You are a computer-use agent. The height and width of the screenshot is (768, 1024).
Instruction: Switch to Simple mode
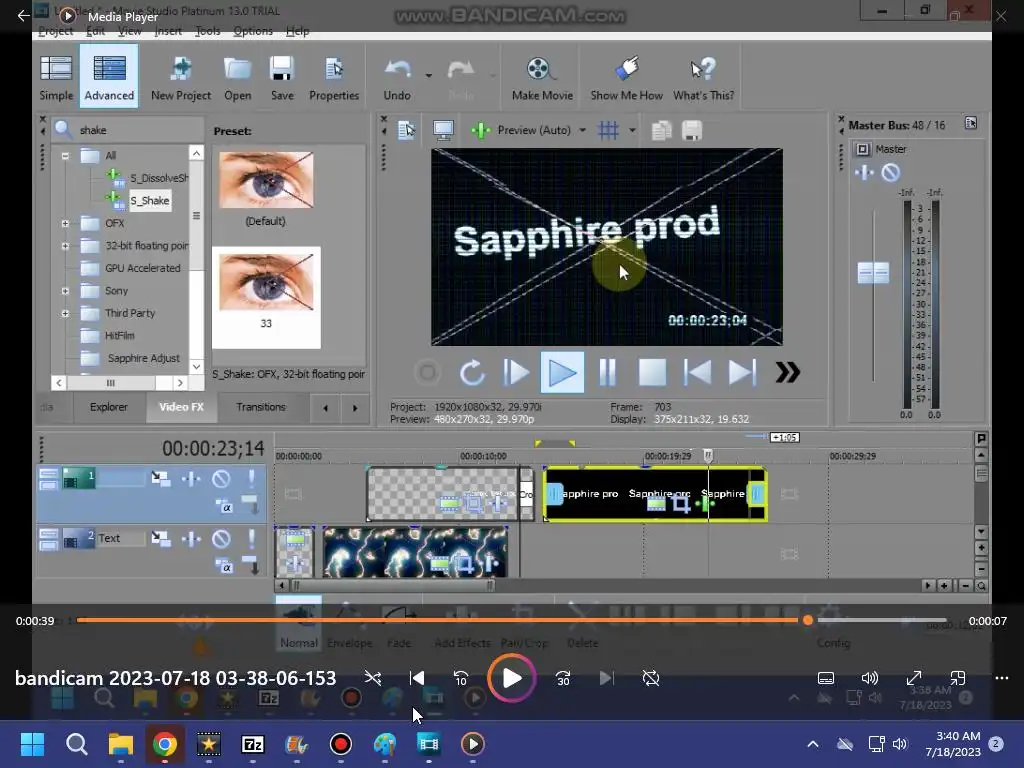tap(56, 77)
